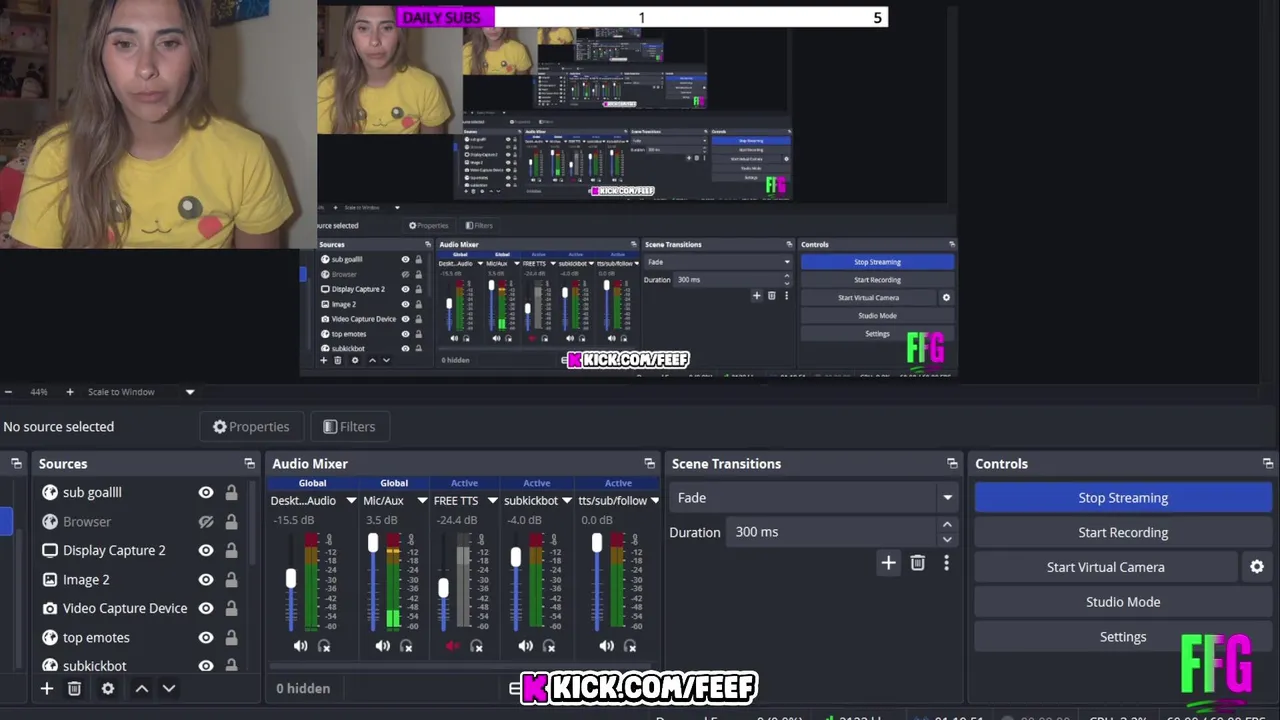
Task: Add a scene transition with plus icon
Action: 888,563
